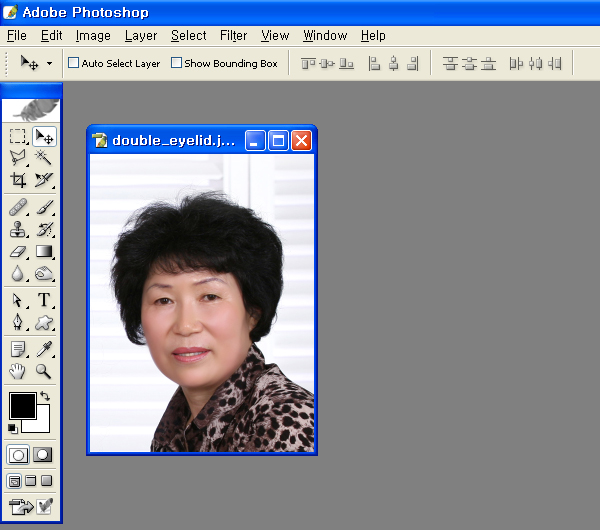Click Align Top Edges button
The height and width of the screenshot is (530, 600).
(308, 64)
